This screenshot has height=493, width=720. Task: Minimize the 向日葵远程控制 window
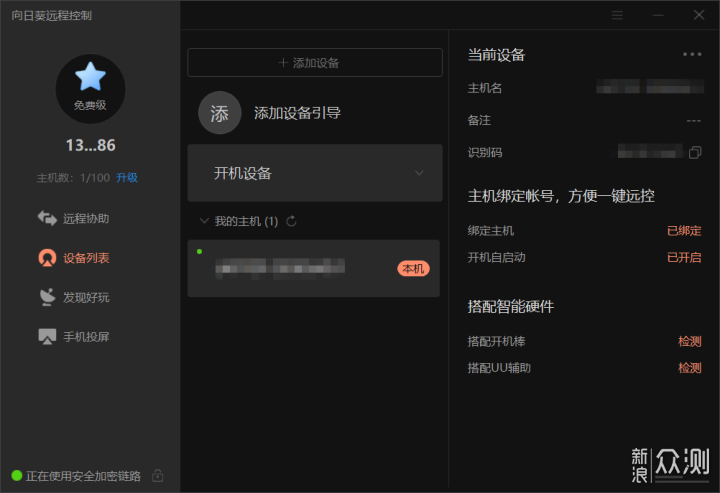point(658,15)
